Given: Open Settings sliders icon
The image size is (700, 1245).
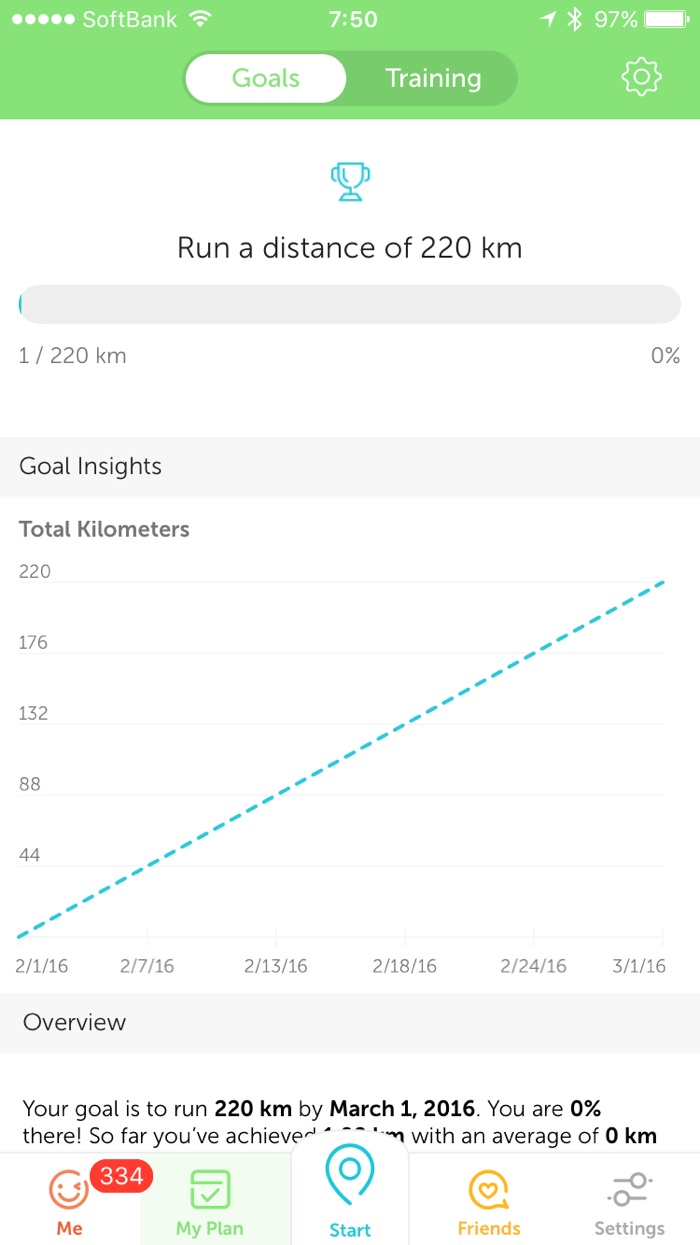Looking at the screenshot, I should (629, 1189).
